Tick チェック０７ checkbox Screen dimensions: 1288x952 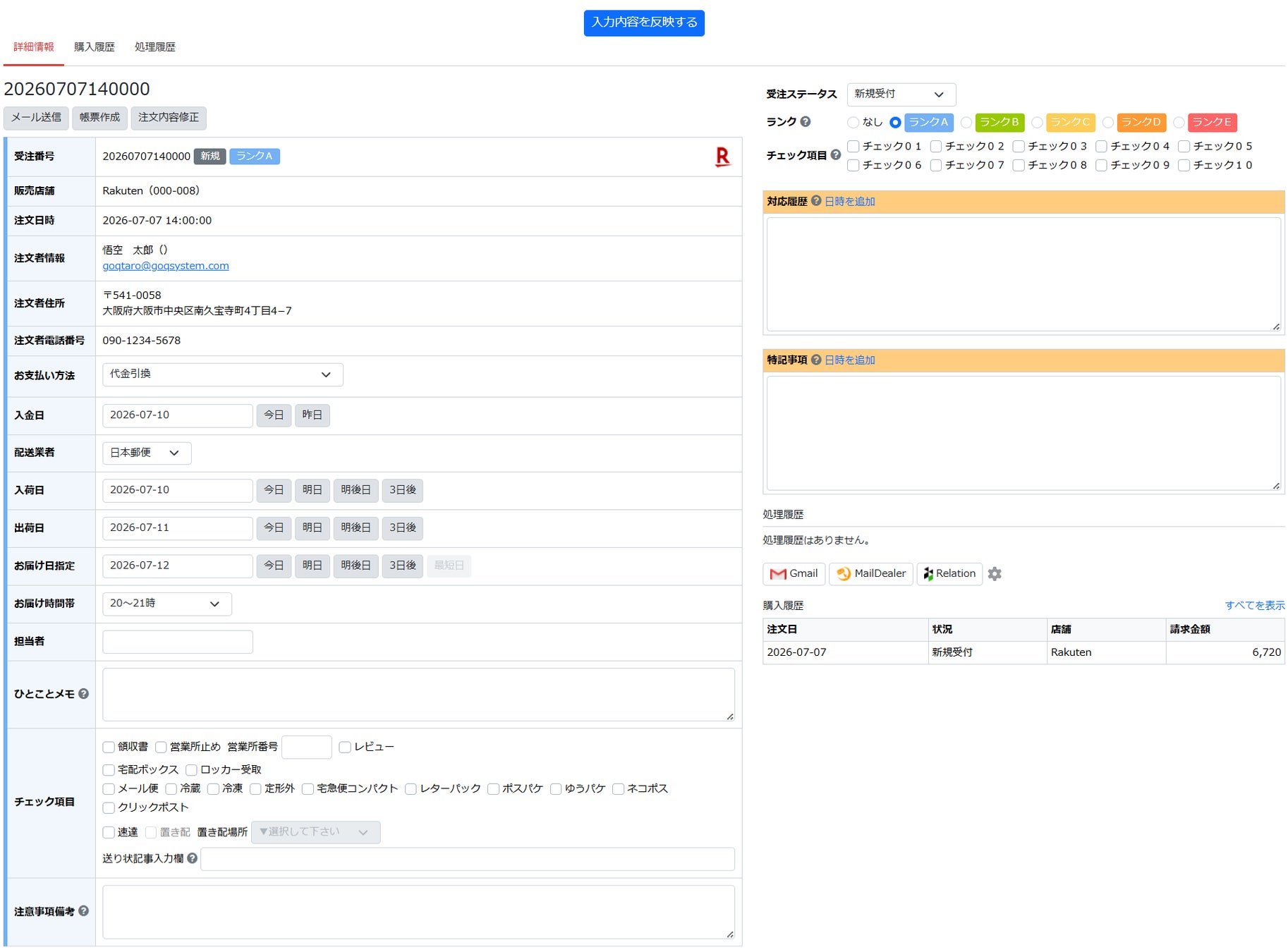pos(936,166)
